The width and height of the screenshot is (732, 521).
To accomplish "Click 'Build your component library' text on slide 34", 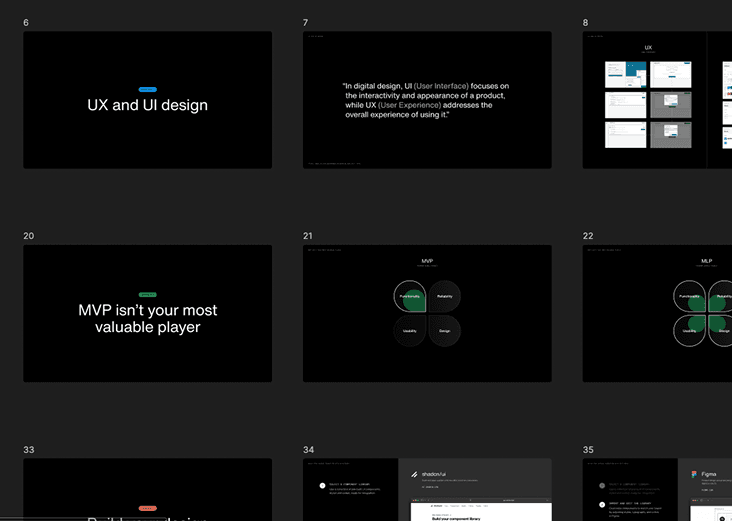I will tap(456, 519).
